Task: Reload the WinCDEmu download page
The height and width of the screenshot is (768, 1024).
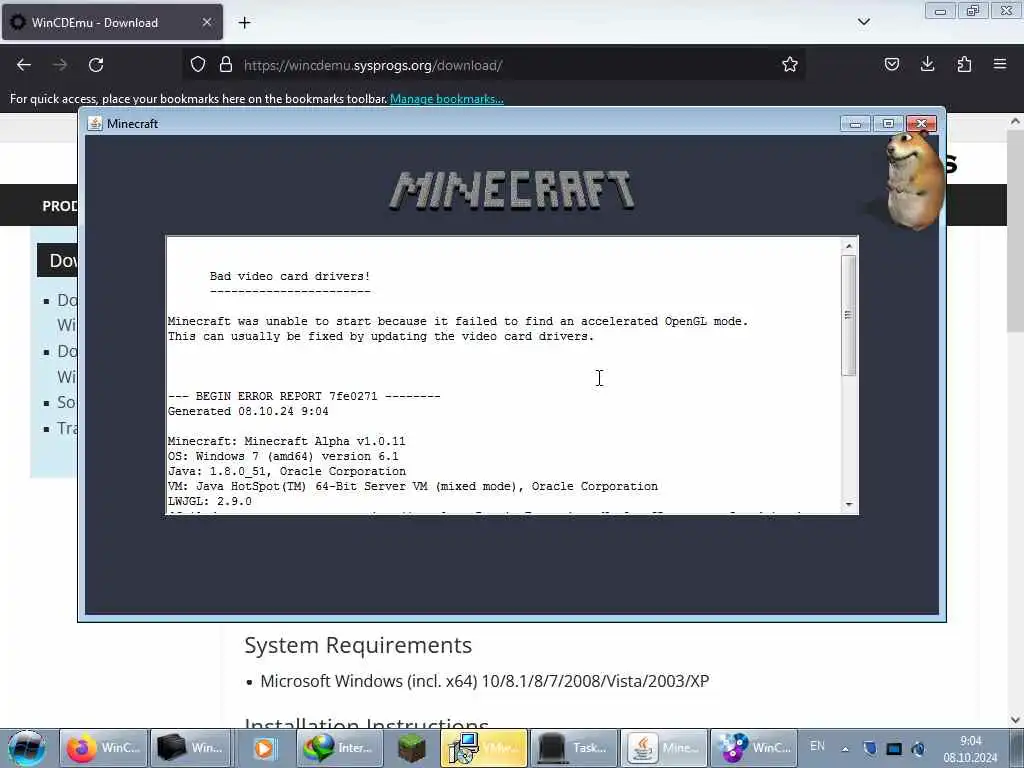Action: coord(96,65)
